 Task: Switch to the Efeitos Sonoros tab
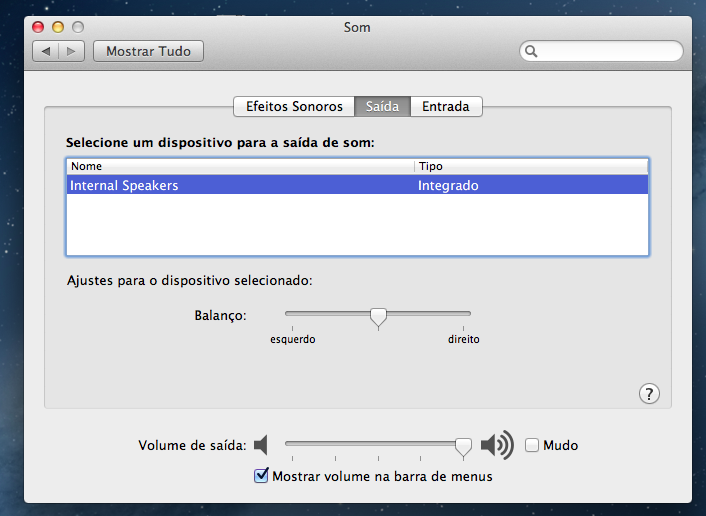(x=294, y=106)
